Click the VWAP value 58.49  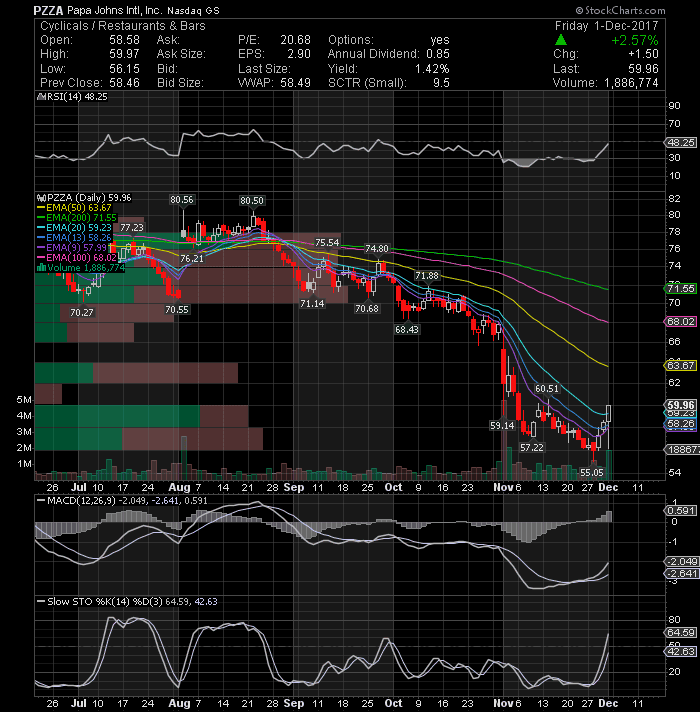(296, 83)
